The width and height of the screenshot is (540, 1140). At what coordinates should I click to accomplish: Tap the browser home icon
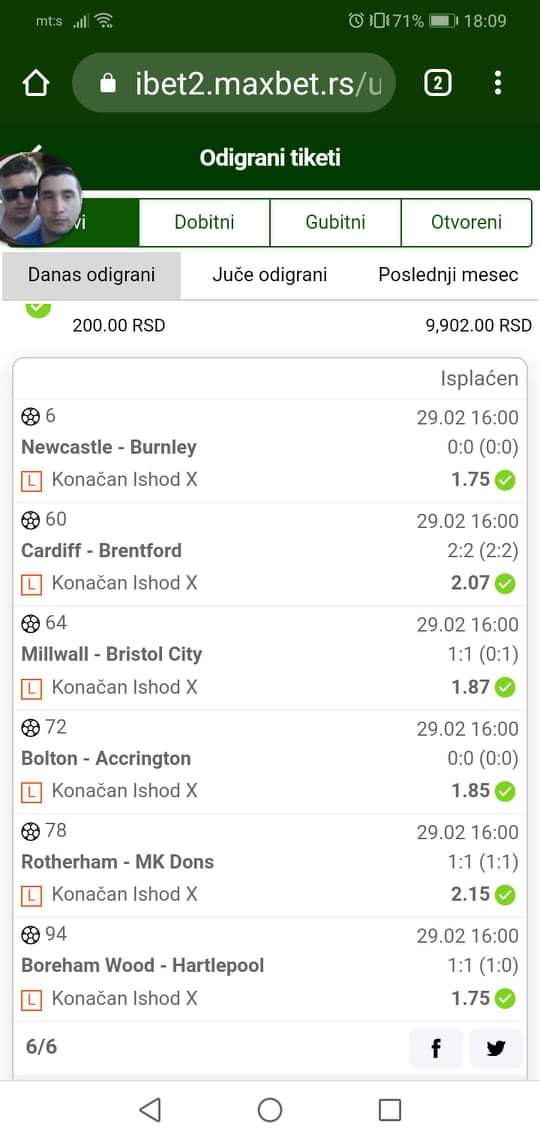[36, 84]
